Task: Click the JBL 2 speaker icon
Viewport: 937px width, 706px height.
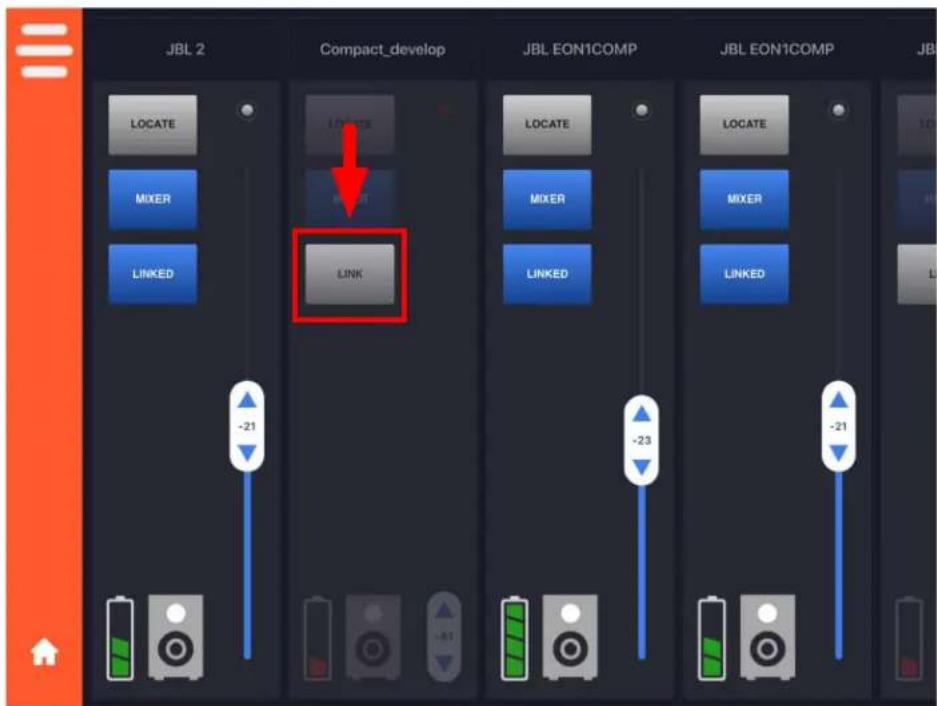Action: coord(176,637)
